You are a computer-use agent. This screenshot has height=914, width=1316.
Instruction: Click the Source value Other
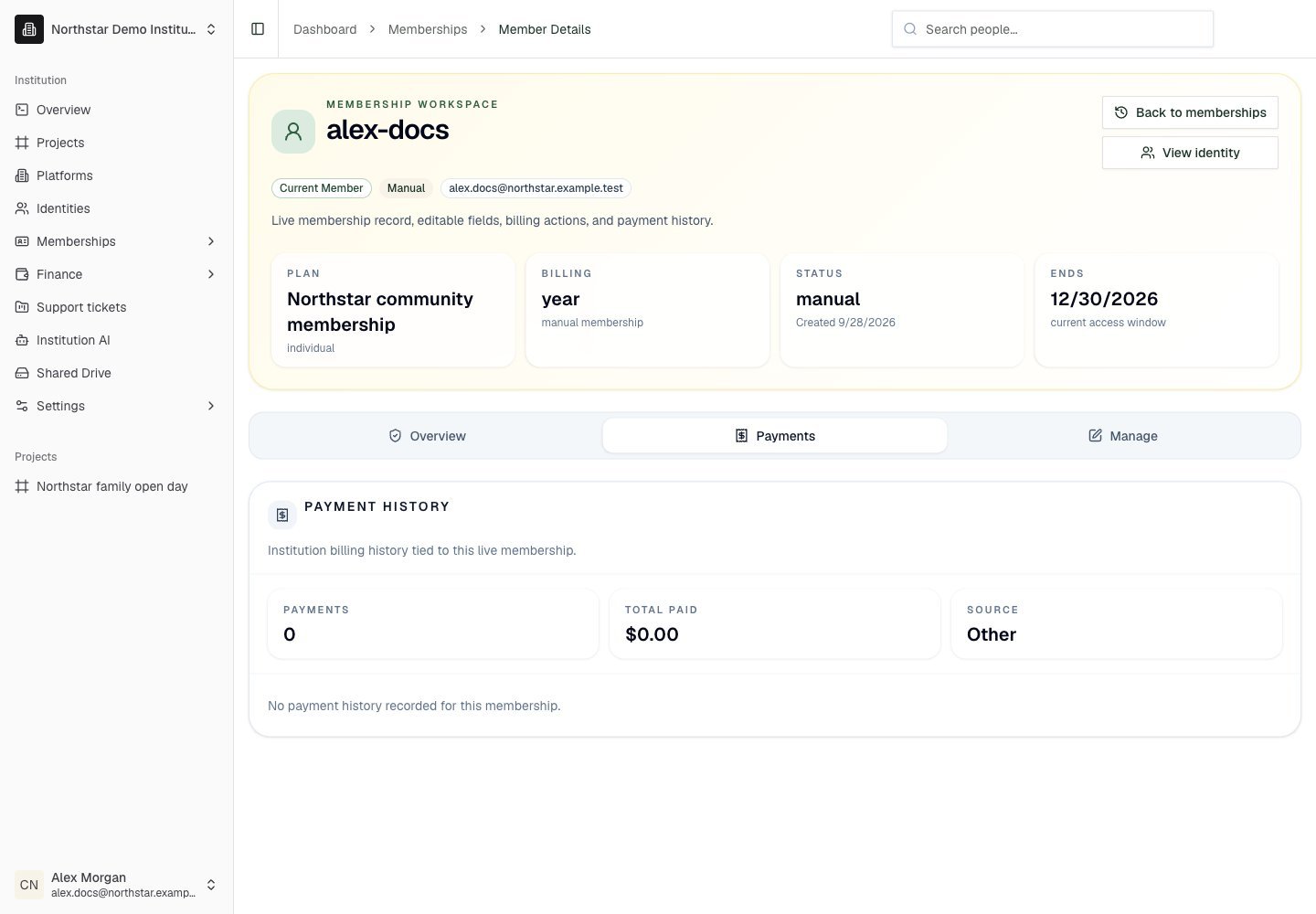pyautogui.click(x=992, y=634)
